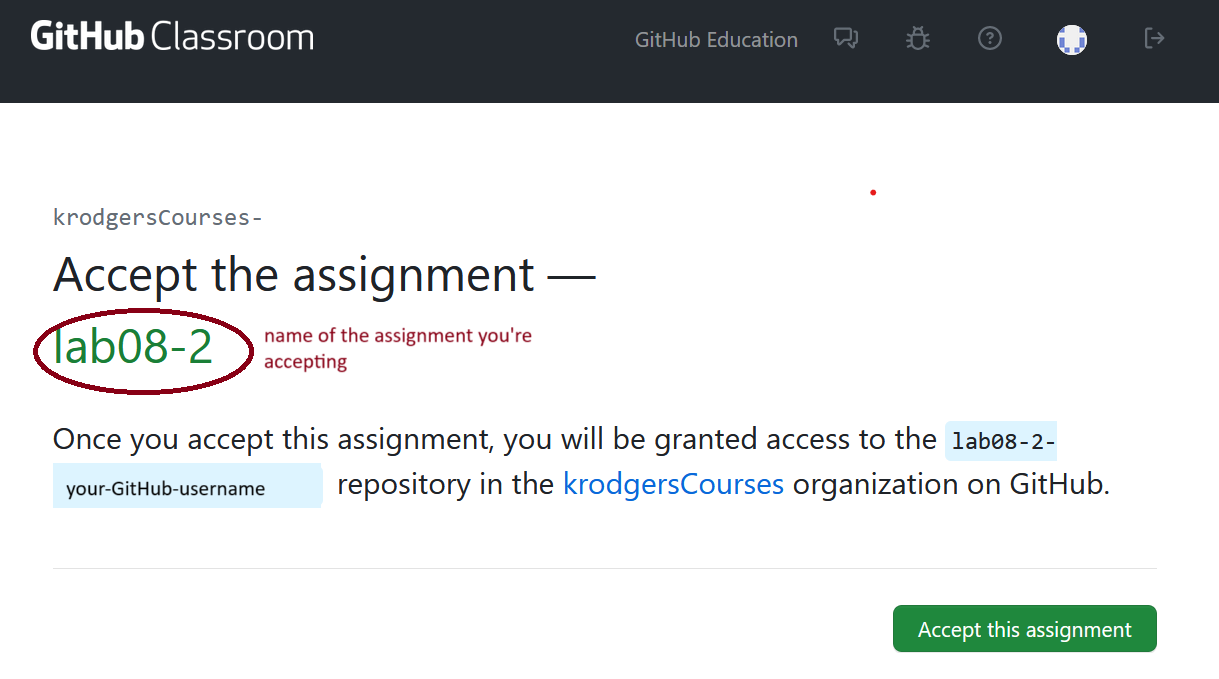This screenshot has height=679, width=1219.
Task: Click the small red dot
Action: pos(873,192)
